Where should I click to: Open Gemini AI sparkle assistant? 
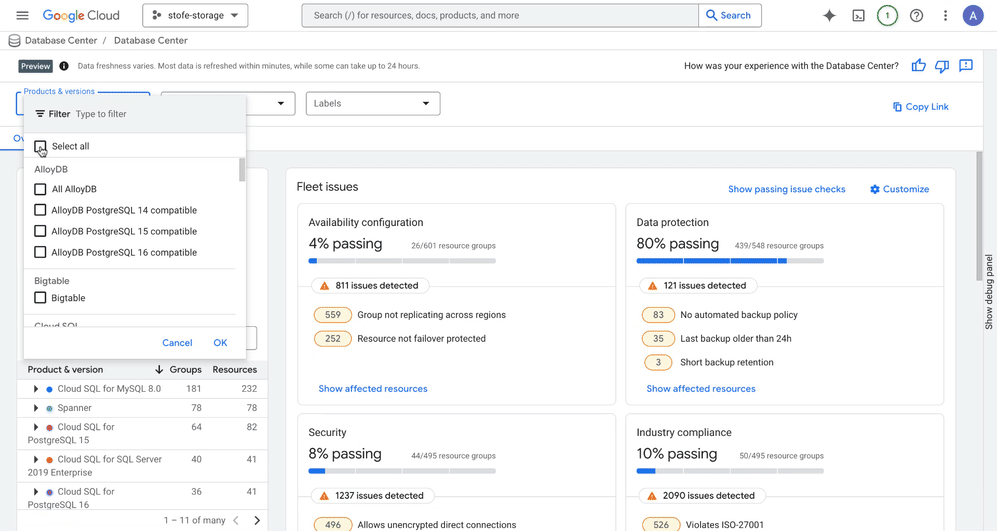tap(829, 15)
